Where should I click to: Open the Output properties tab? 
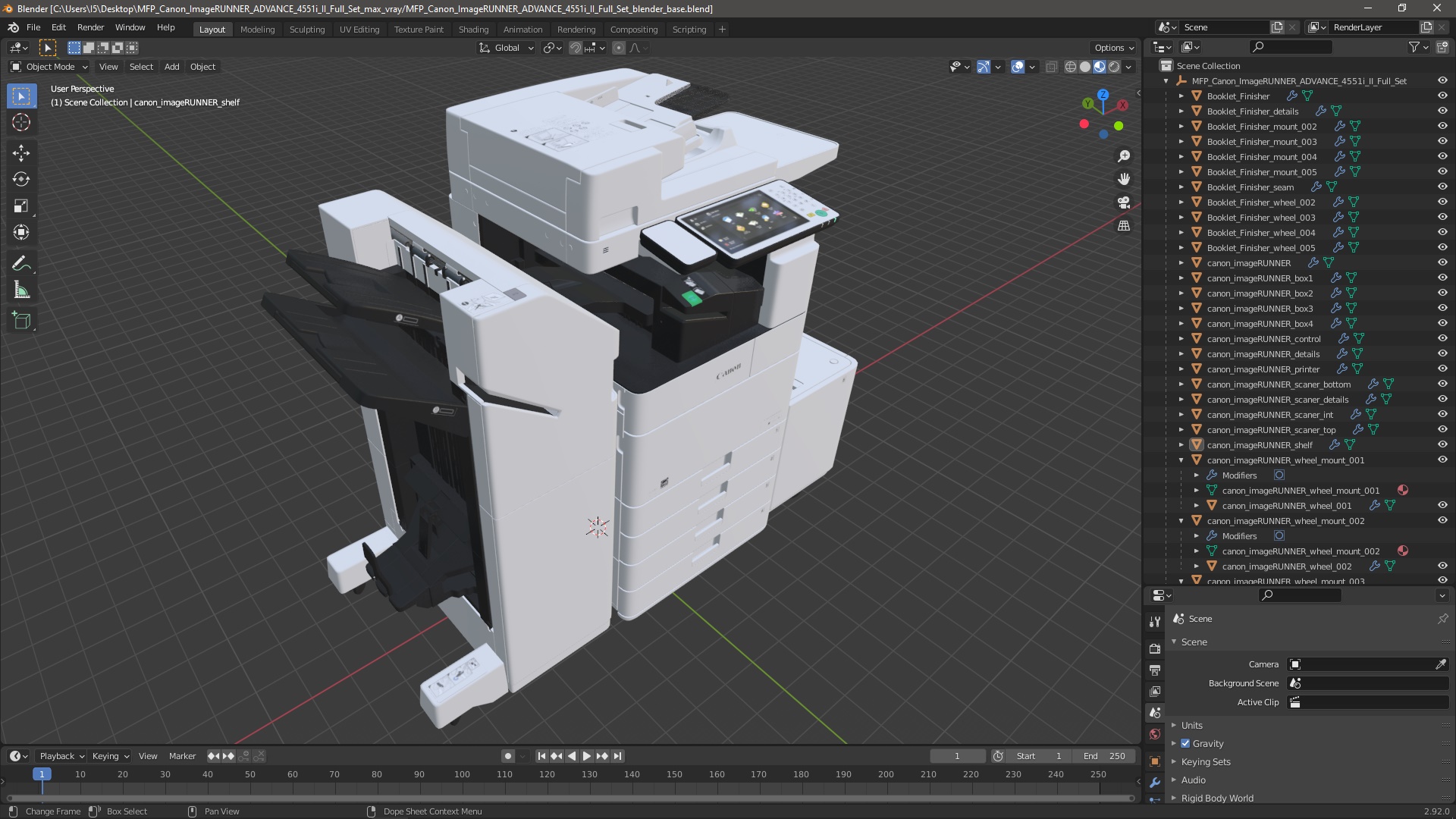[x=1155, y=670]
